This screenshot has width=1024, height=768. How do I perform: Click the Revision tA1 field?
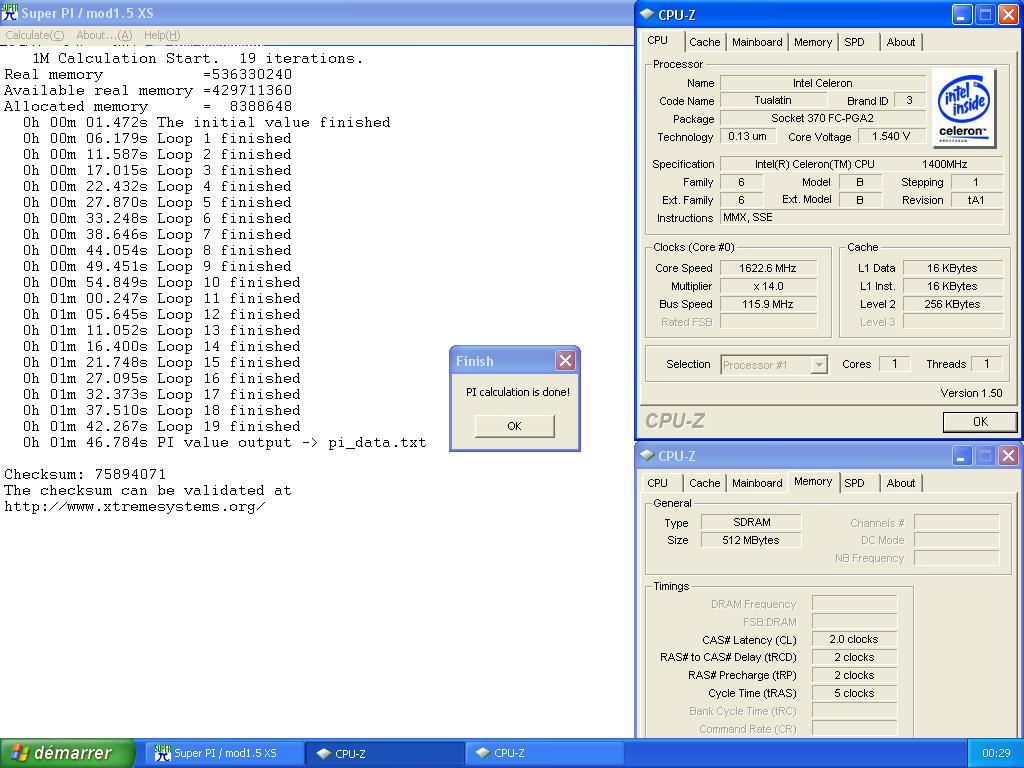click(x=976, y=200)
